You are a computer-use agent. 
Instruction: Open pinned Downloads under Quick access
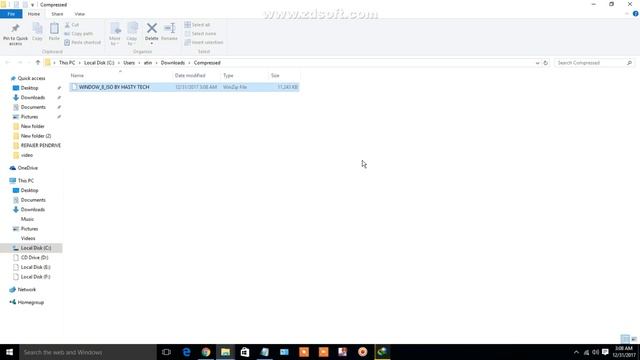coord(33,98)
